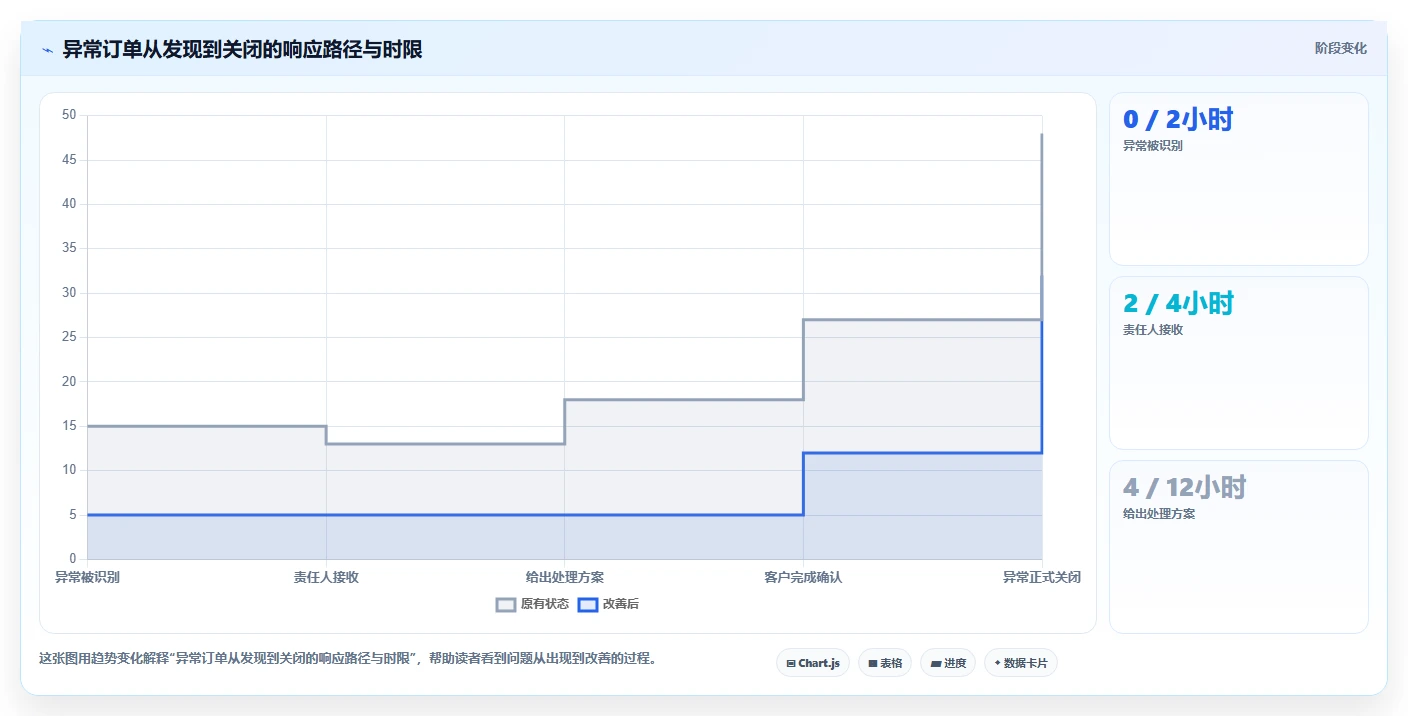Image resolution: width=1408 pixels, height=716 pixels.
Task: Click the y-axis value 50
Action: [x=69, y=115]
